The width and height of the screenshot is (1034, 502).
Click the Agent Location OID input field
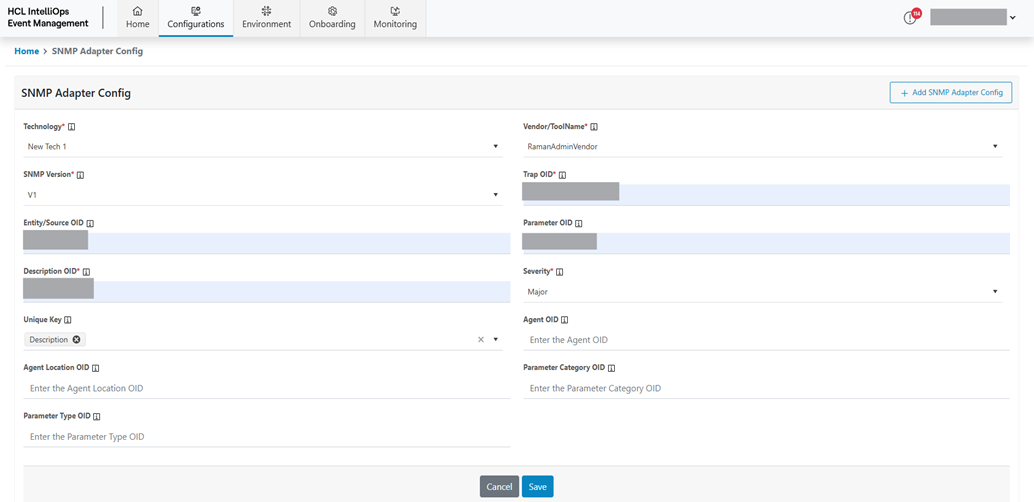click(x=266, y=389)
